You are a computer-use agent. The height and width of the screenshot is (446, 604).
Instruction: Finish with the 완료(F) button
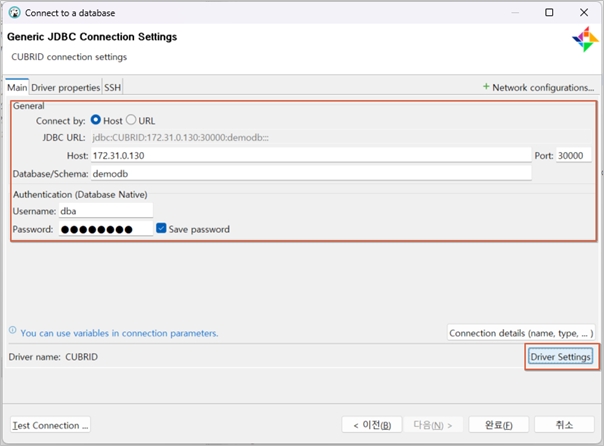[x=498, y=425]
